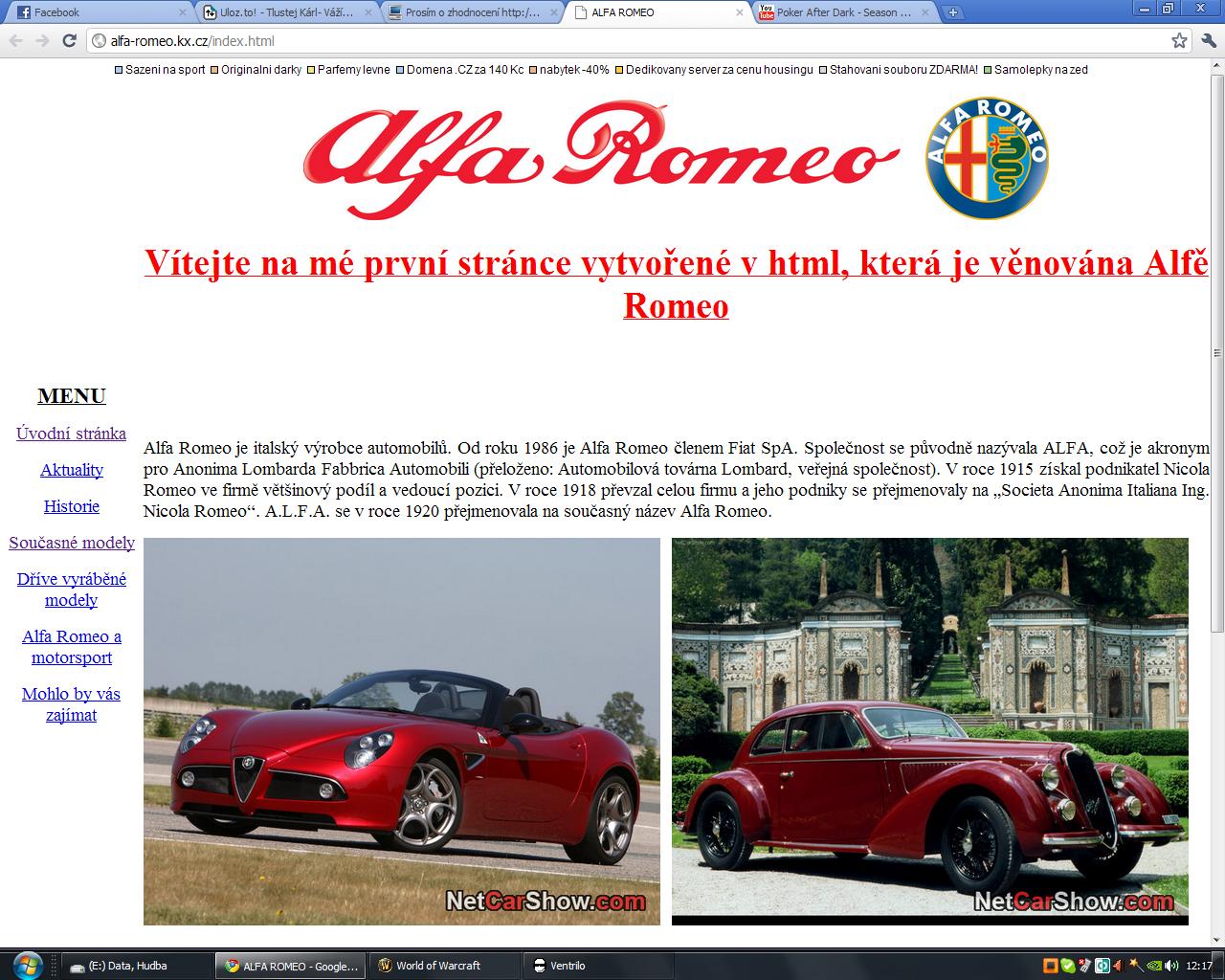This screenshot has width=1225, height=980.
Task: Click the red Vítejte welcome heading link
Action: point(676,283)
